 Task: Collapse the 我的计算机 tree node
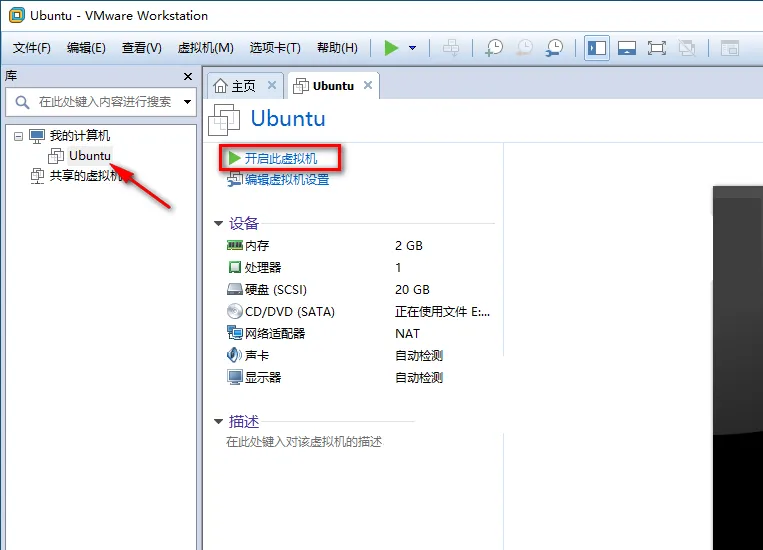tap(18, 136)
